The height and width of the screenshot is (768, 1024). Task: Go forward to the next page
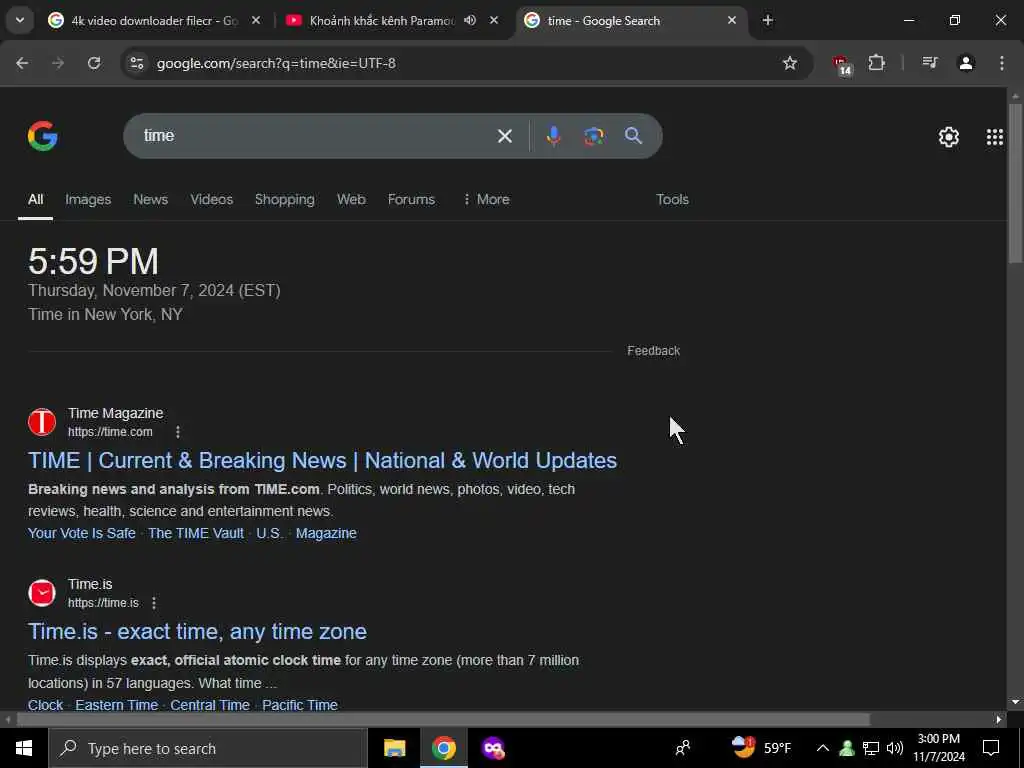[58, 63]
